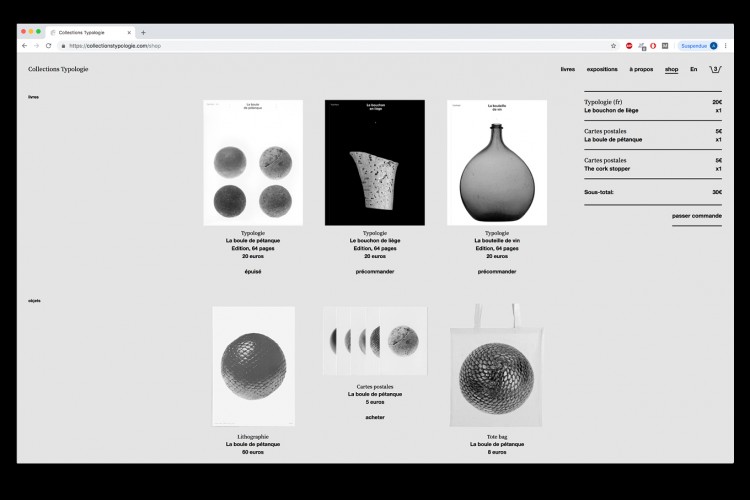
Task: Preorder Le bouchon de liège book
Action: (375, 271)
